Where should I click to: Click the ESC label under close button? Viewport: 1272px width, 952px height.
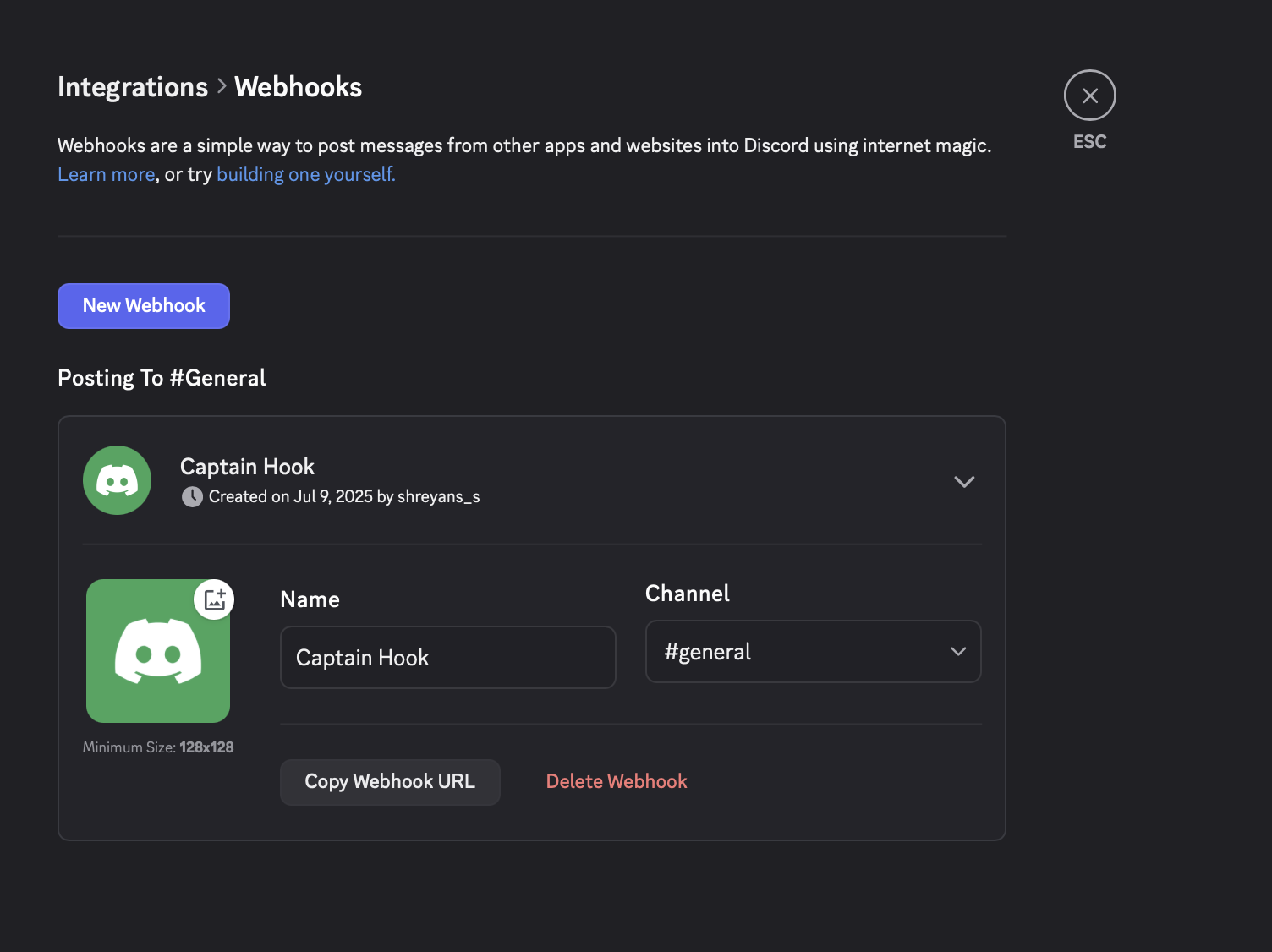click(1089, 142)
